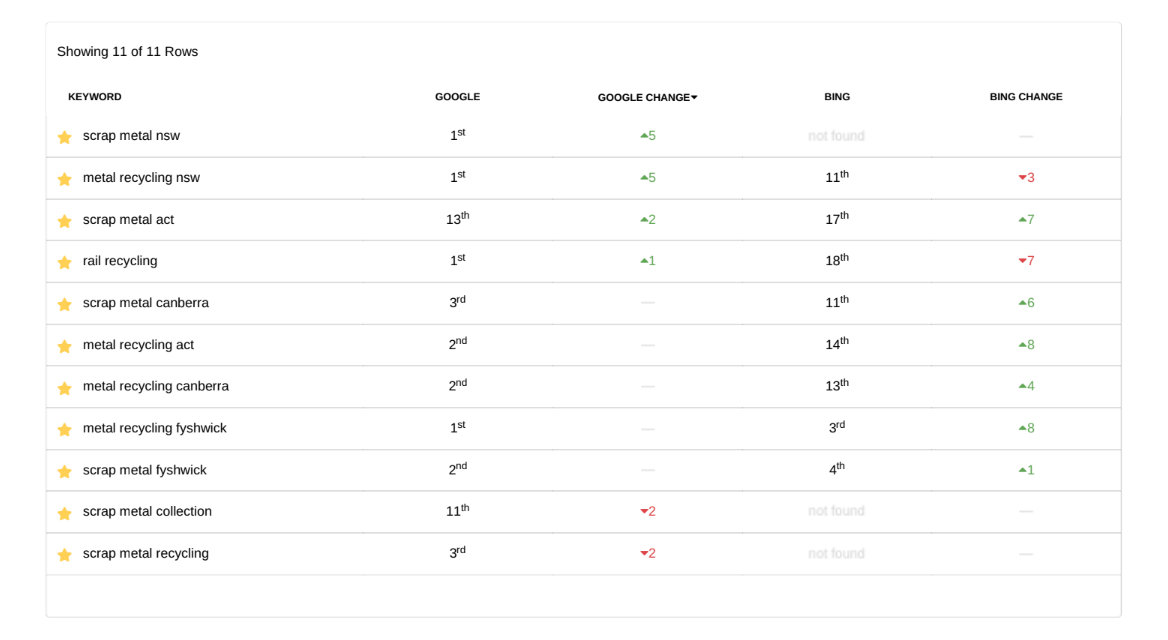Select the metal recycling fyshwick keyword text
The width and height of the screenshot is (1168, 640).
coord(154,428)
